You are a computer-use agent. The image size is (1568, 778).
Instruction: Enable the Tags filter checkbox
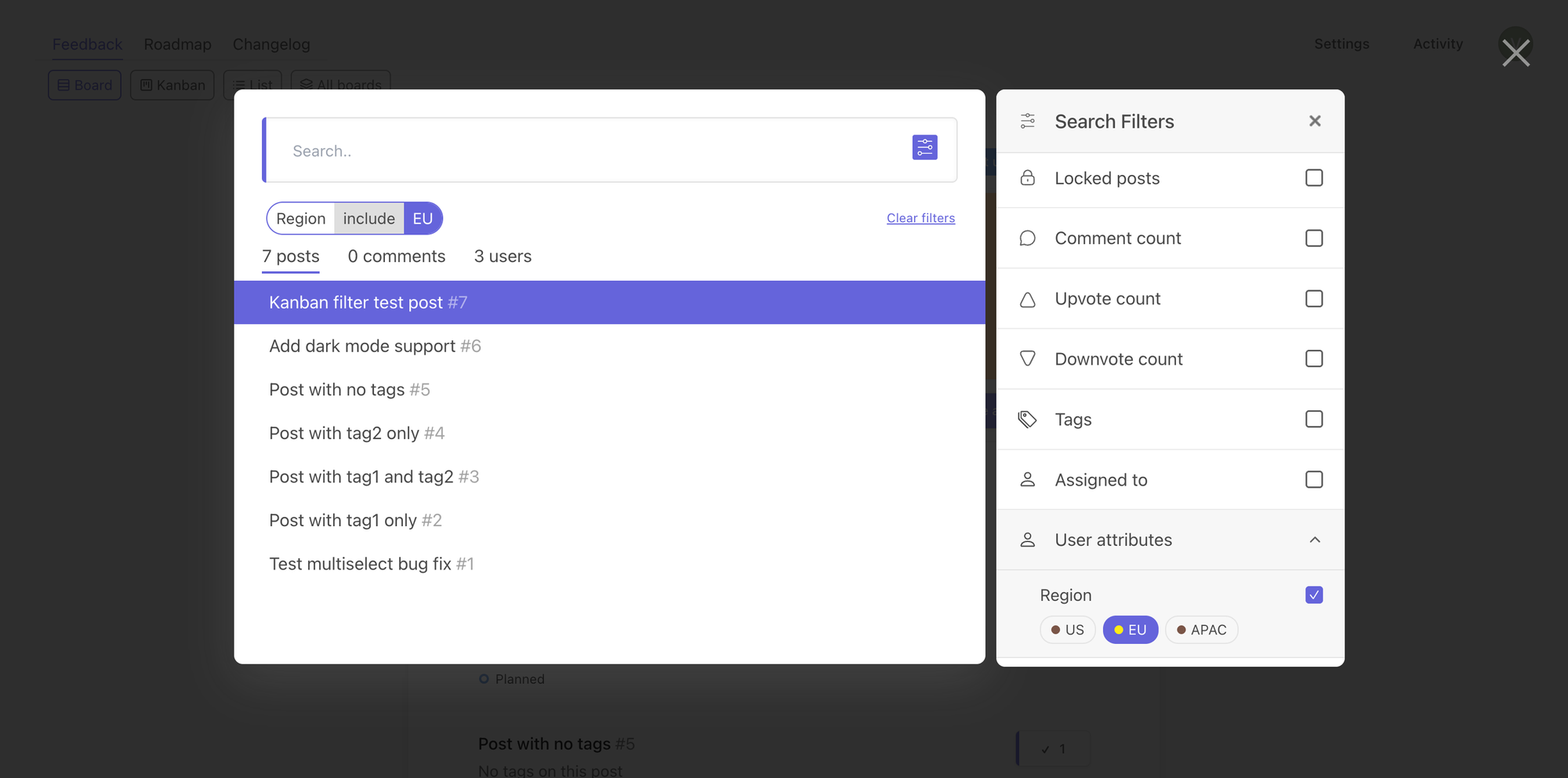tap(1314, 419)
